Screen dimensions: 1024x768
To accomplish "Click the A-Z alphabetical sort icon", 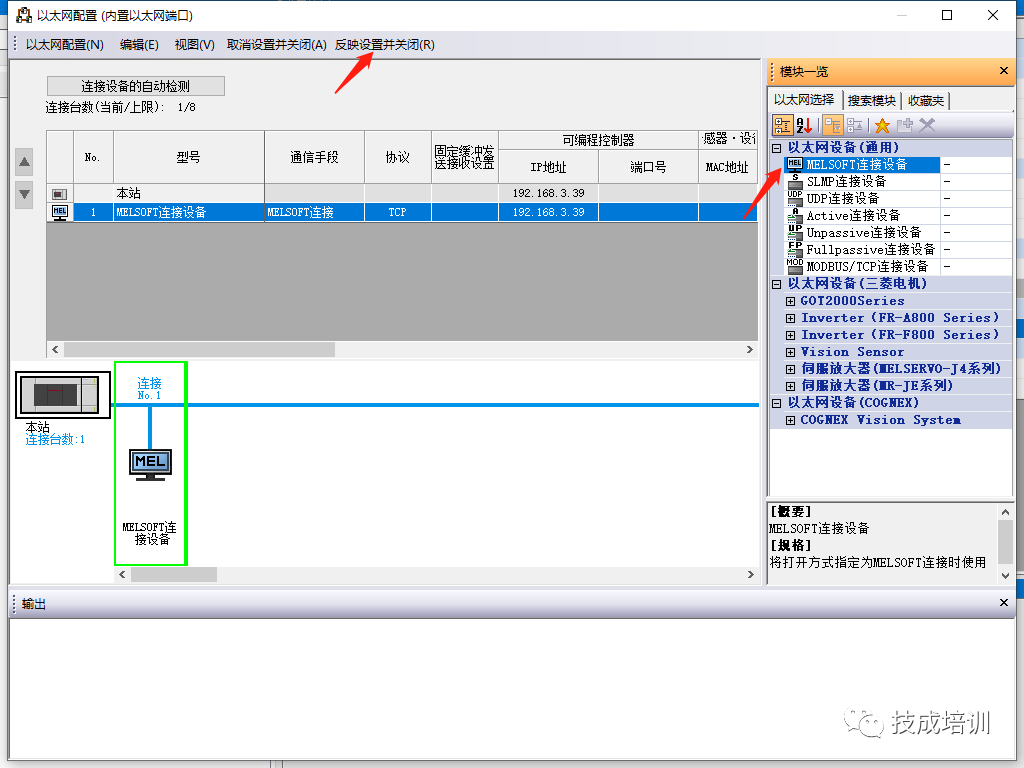I will pos(805,125).
